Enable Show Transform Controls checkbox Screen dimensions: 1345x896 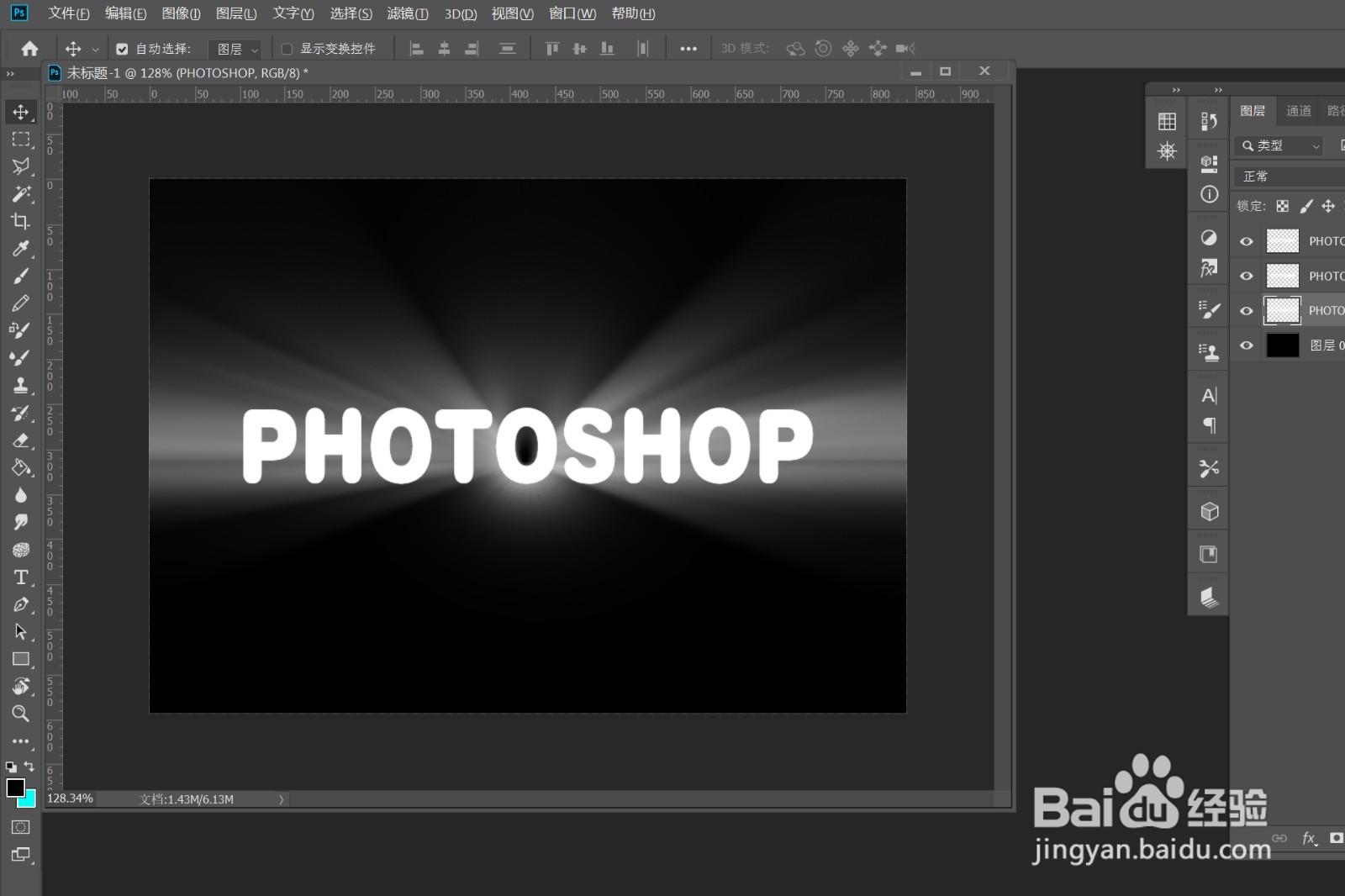[x=287, y=49]
